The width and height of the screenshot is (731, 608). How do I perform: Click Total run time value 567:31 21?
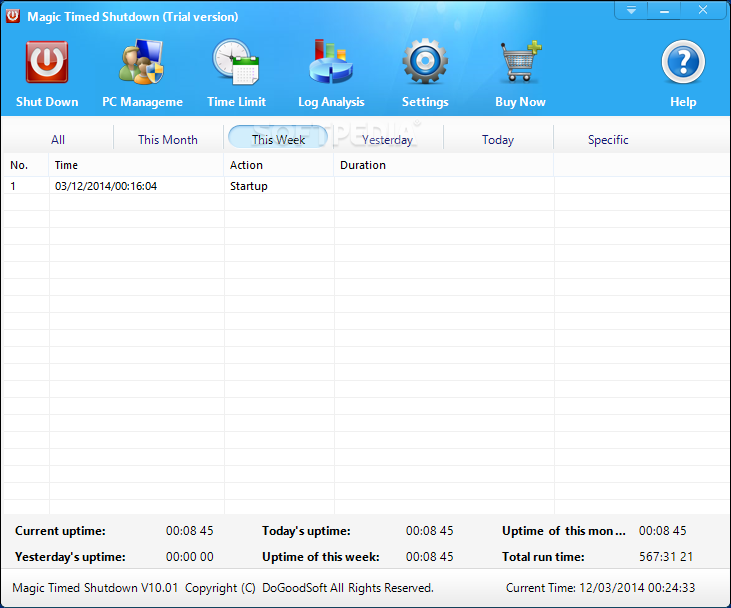[666, 557]
